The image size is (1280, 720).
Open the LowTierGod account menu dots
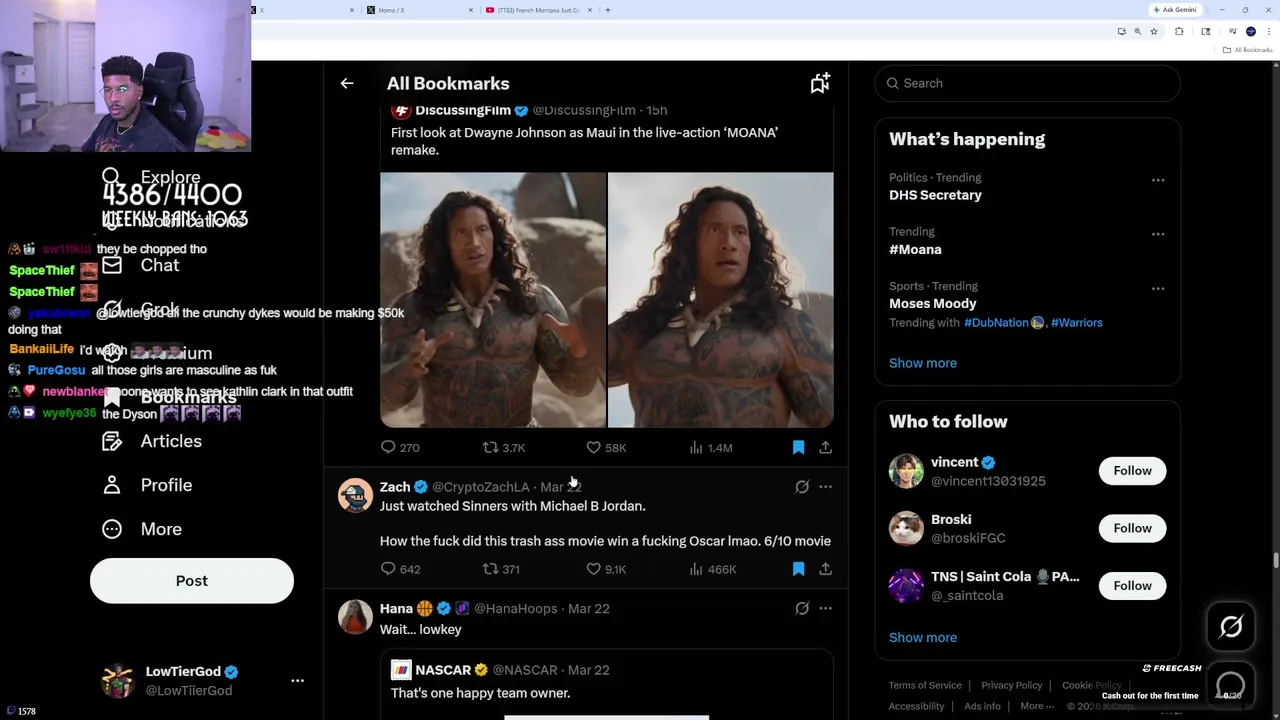click(x=297, y=681)
